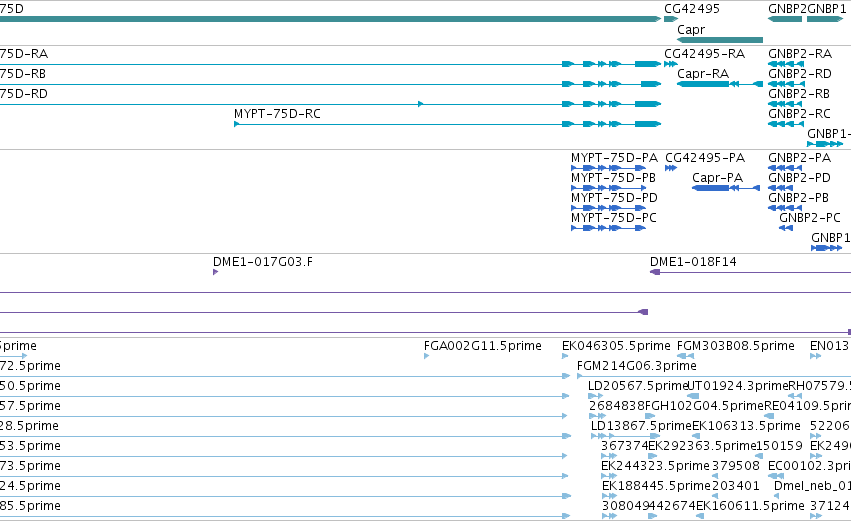Select the GNBP2-RC transcript label
The image size is (851, 521).
click(799, 114)
